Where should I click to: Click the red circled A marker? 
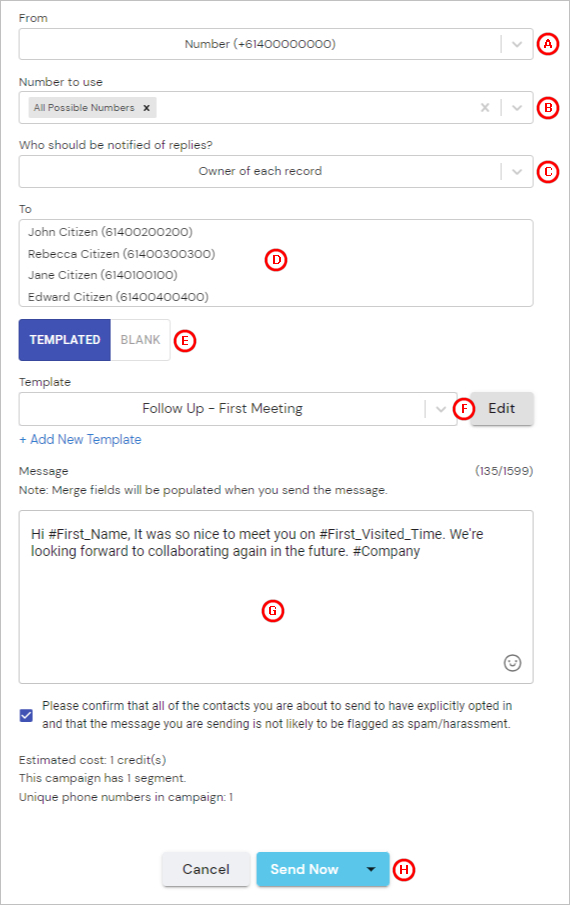pos(548,44)
